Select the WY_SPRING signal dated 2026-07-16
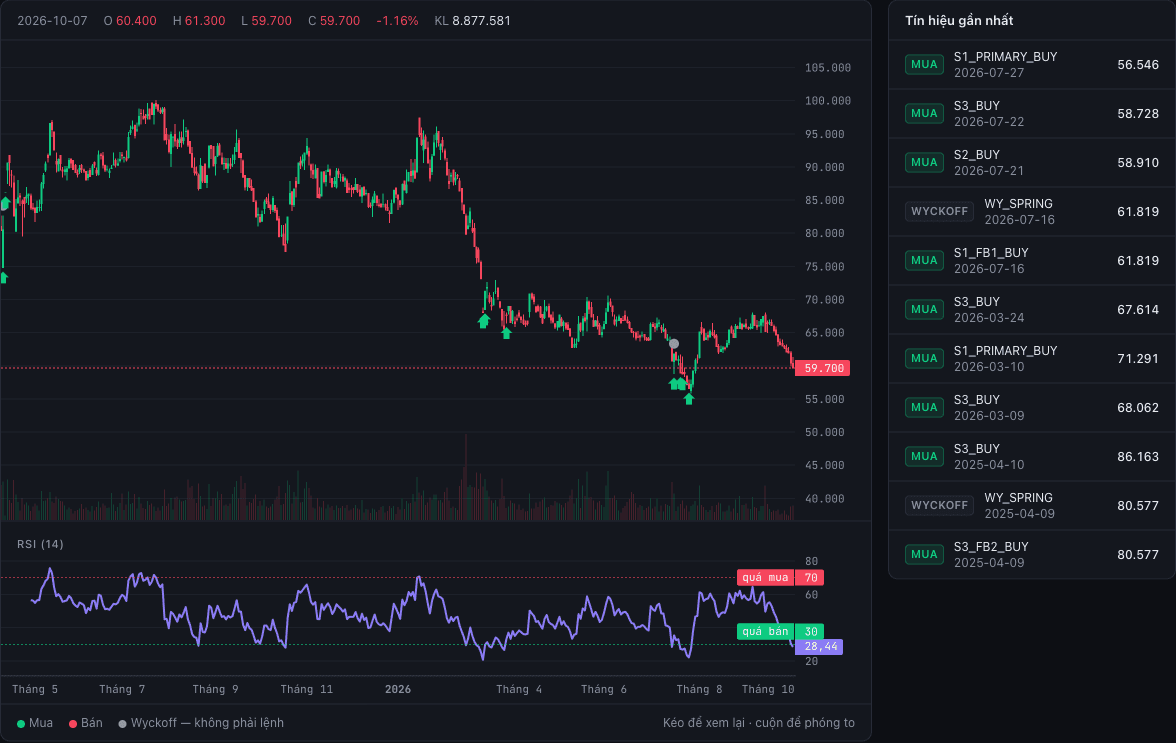 pos(1031,211)
